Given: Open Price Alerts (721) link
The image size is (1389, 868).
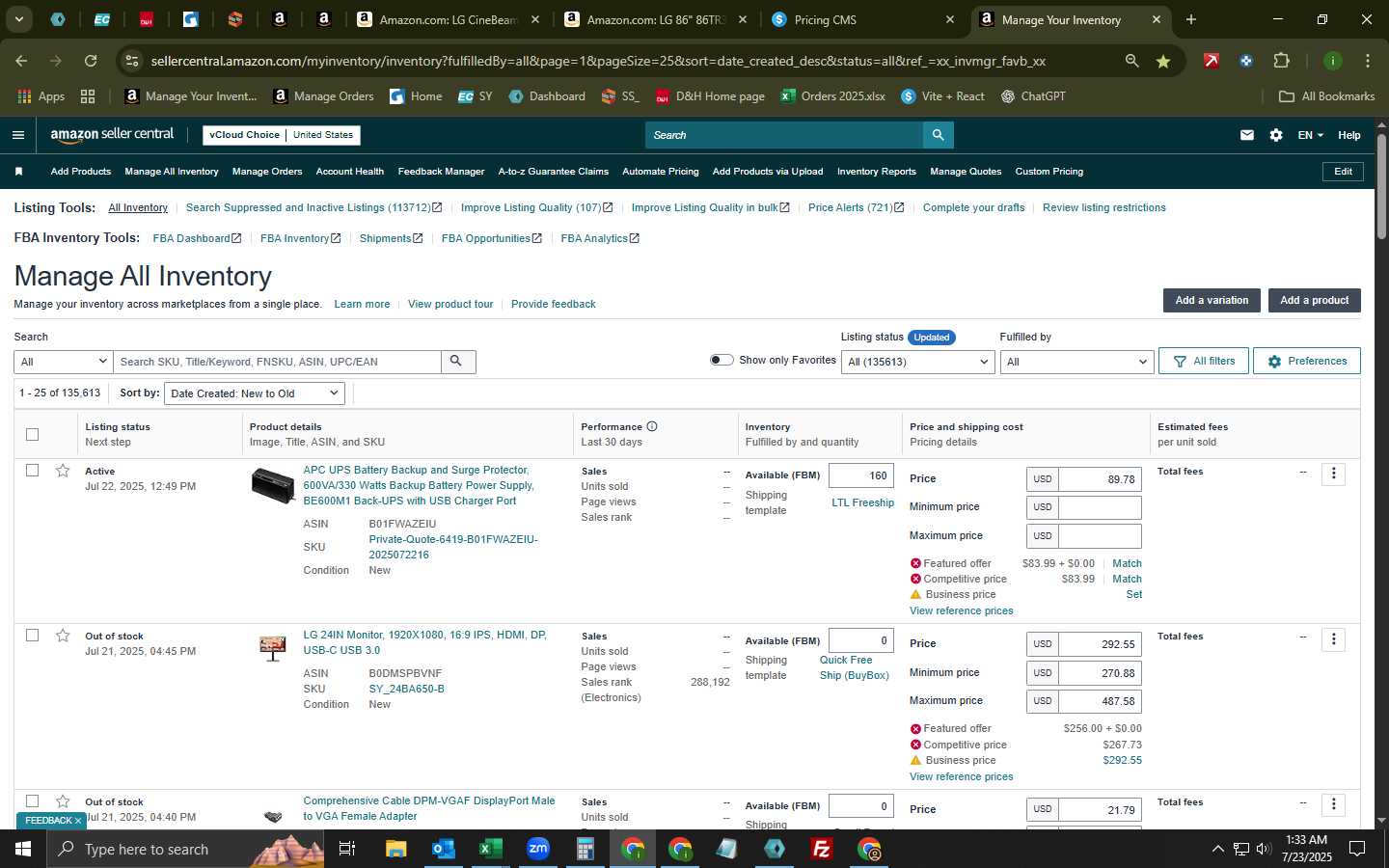Looking at the screenshot, I should point(856,207).
